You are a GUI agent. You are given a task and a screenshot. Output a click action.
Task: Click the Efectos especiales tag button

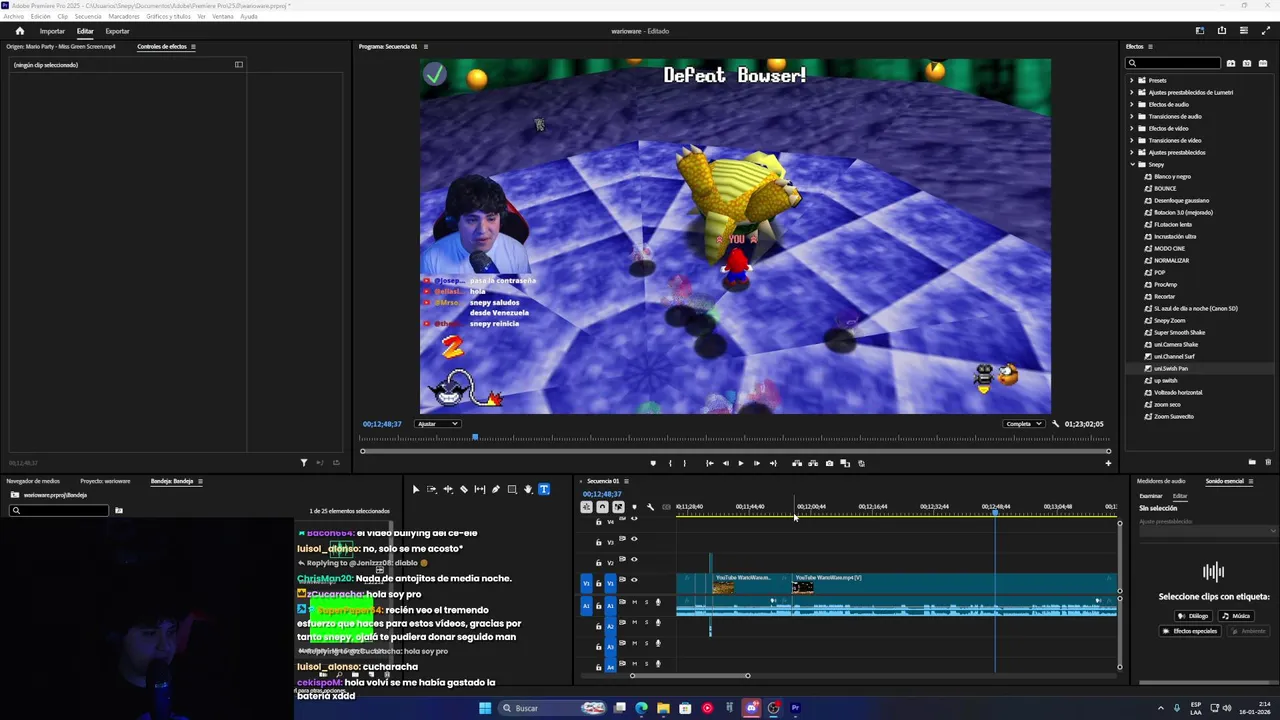click(x=1190, y=631)
